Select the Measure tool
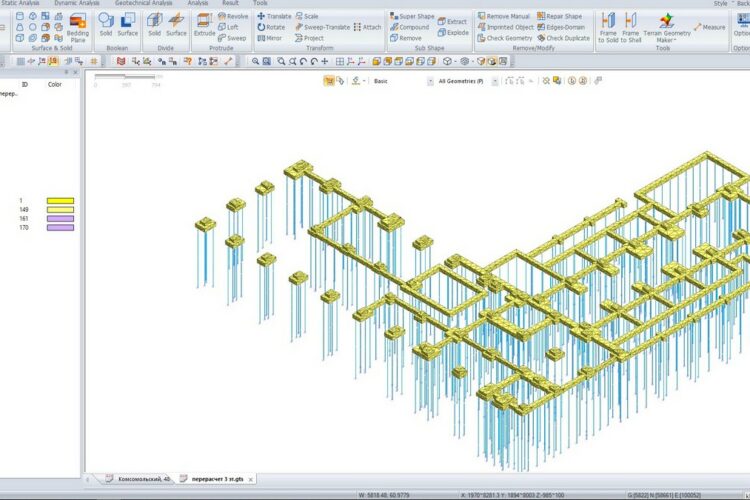 pyautogui.click(x=708, y=27)
